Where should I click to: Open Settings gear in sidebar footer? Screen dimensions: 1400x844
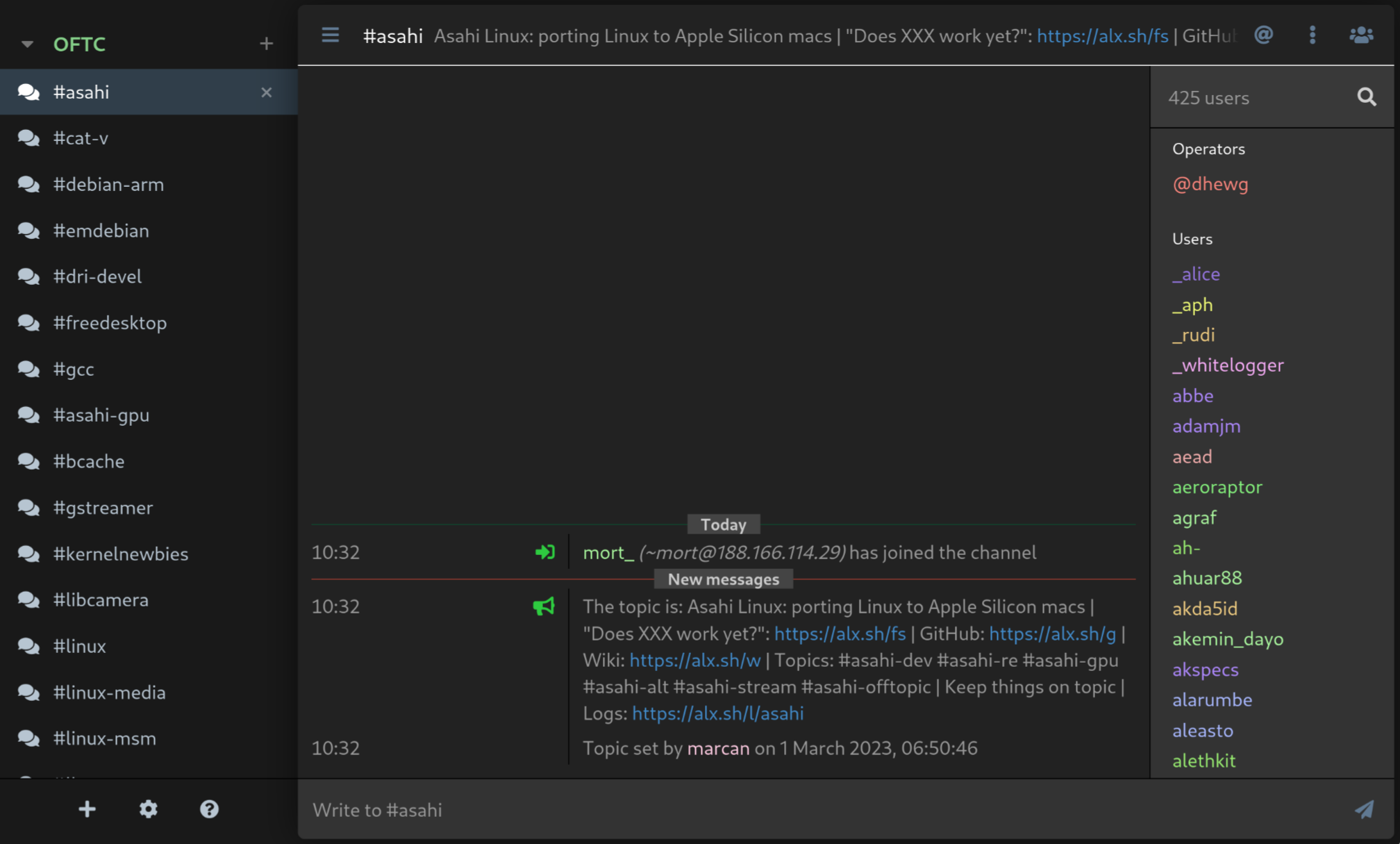tap(148, 809)
